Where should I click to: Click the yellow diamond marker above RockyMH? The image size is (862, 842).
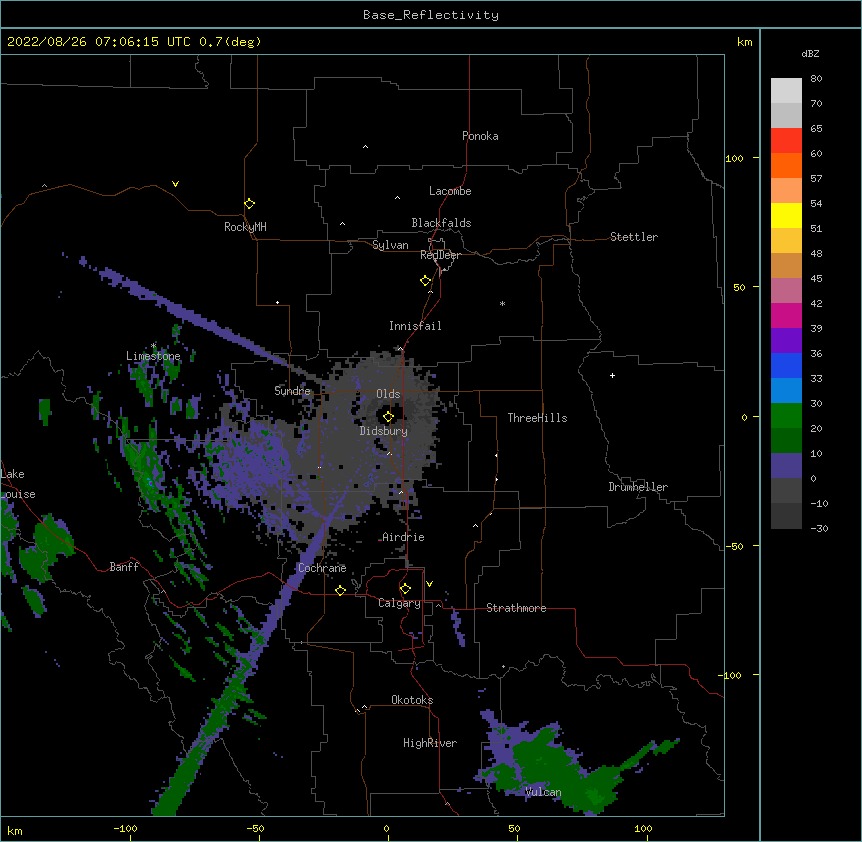tap(250, 204)
